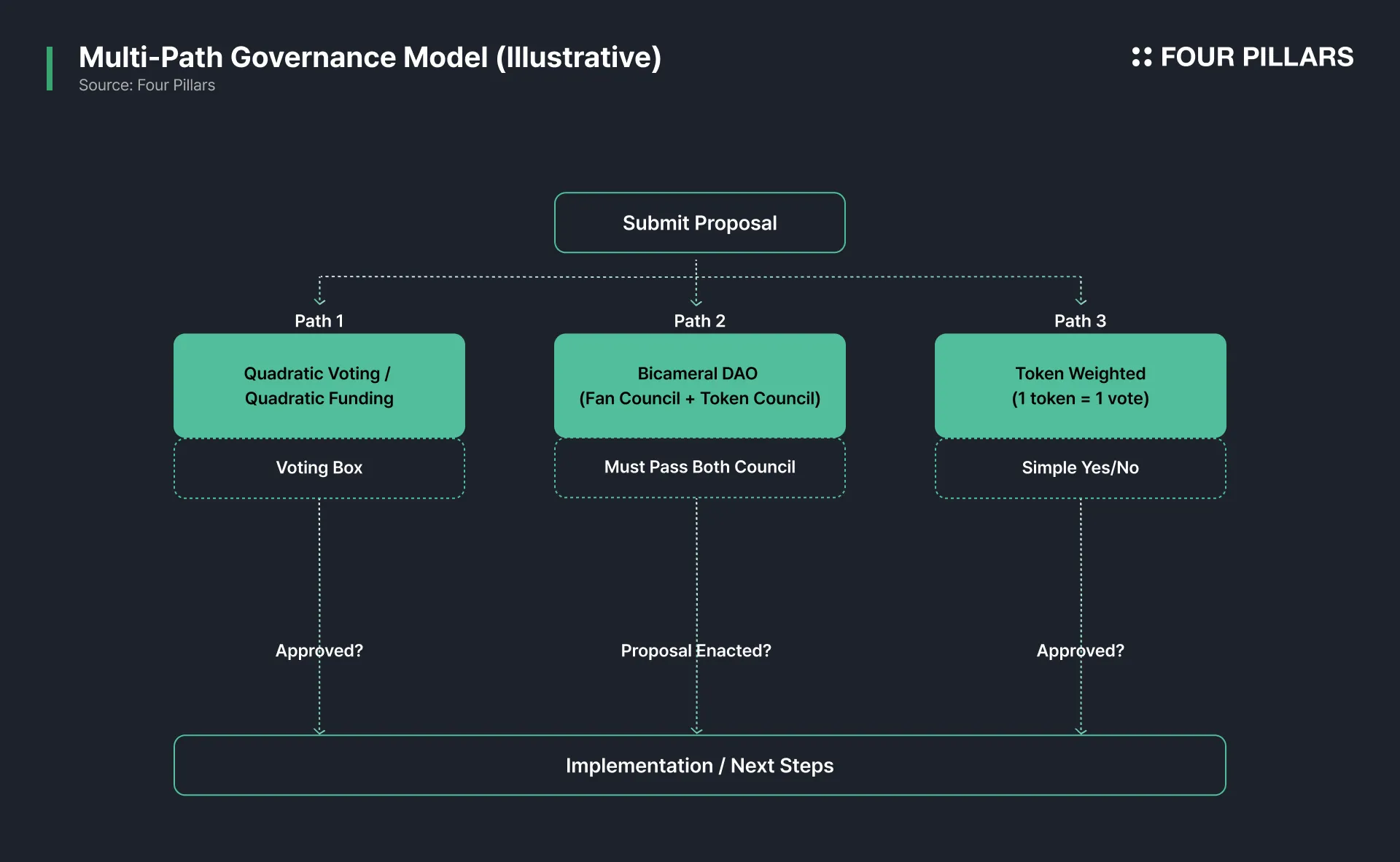The height and width of the screenshot is (862, 1400).
Task: Select the Submit Proposal box
Action: point(699,222)
